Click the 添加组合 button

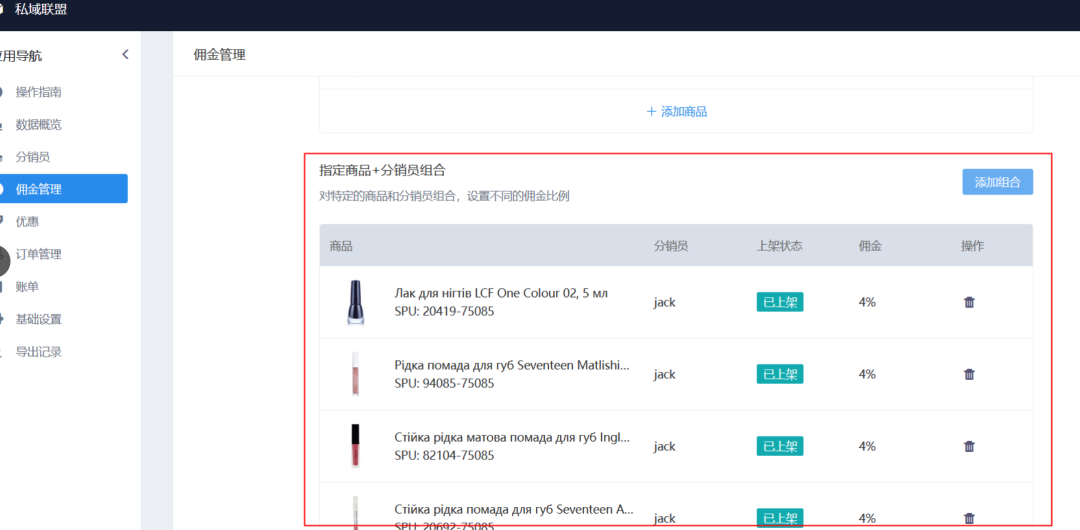[997, 182]
